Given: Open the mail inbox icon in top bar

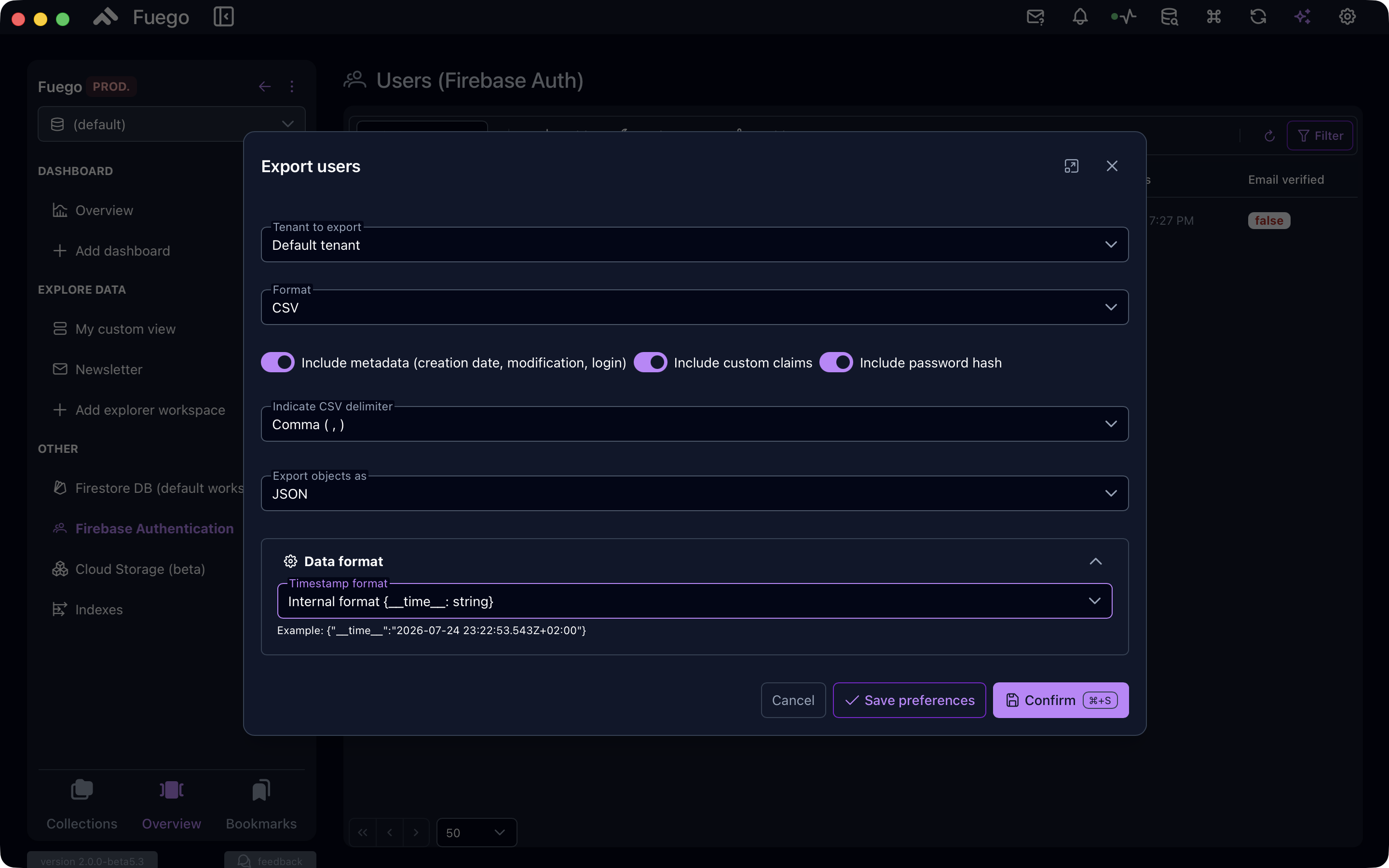Looking at the screenshot, I should click(x=1035, y=17).
